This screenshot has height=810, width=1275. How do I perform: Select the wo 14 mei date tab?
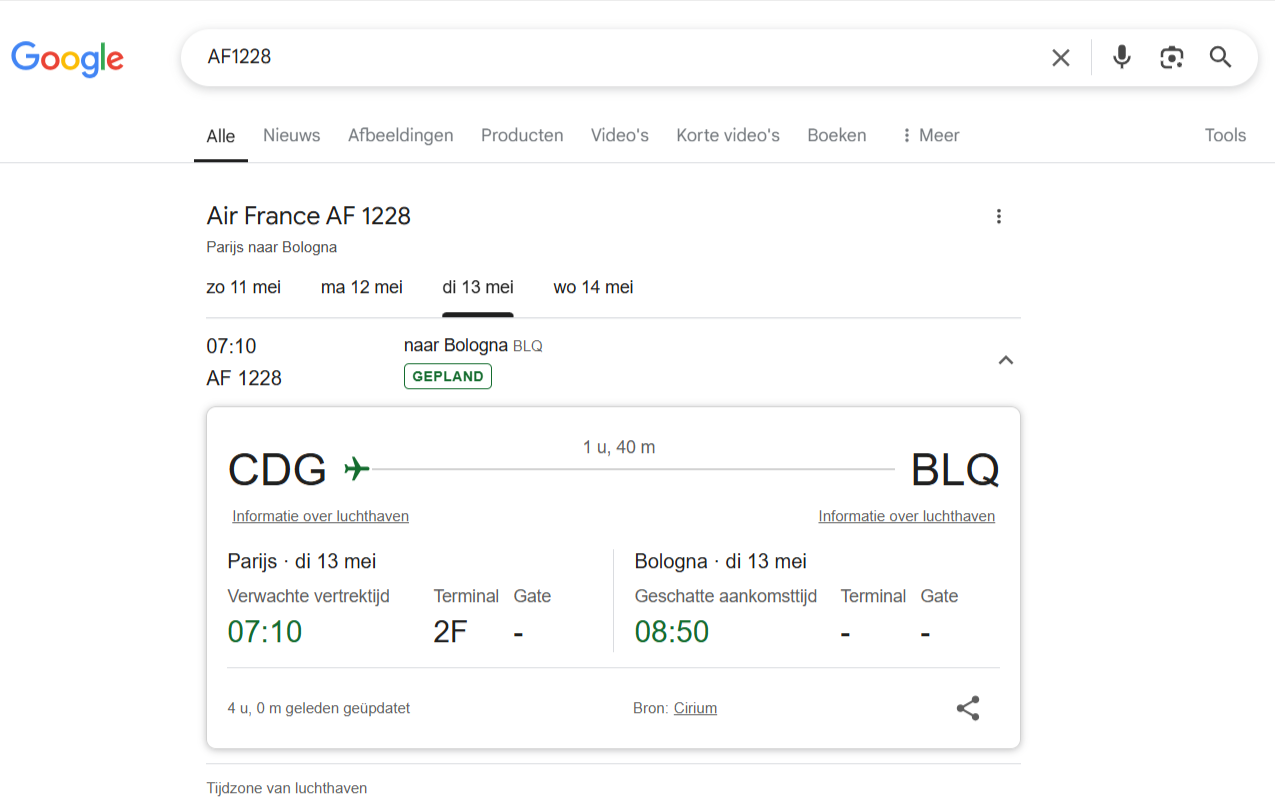(x=593, y=287)
